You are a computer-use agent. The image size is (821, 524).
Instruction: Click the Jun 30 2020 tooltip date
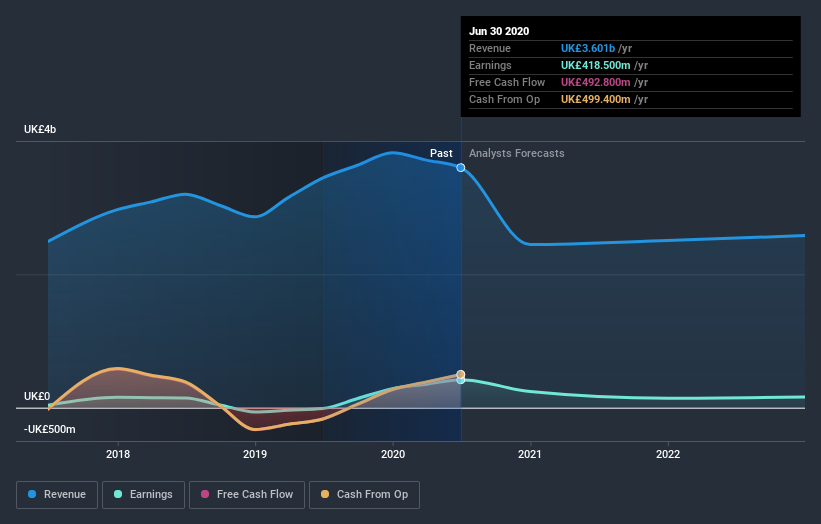[499, 31]
